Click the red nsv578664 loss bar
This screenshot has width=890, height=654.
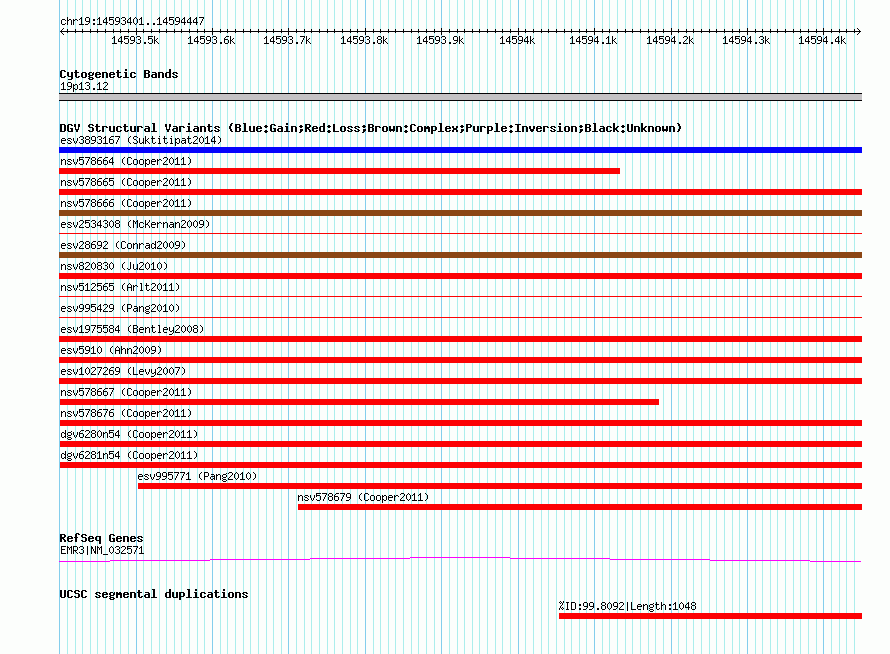coord(339,171)
